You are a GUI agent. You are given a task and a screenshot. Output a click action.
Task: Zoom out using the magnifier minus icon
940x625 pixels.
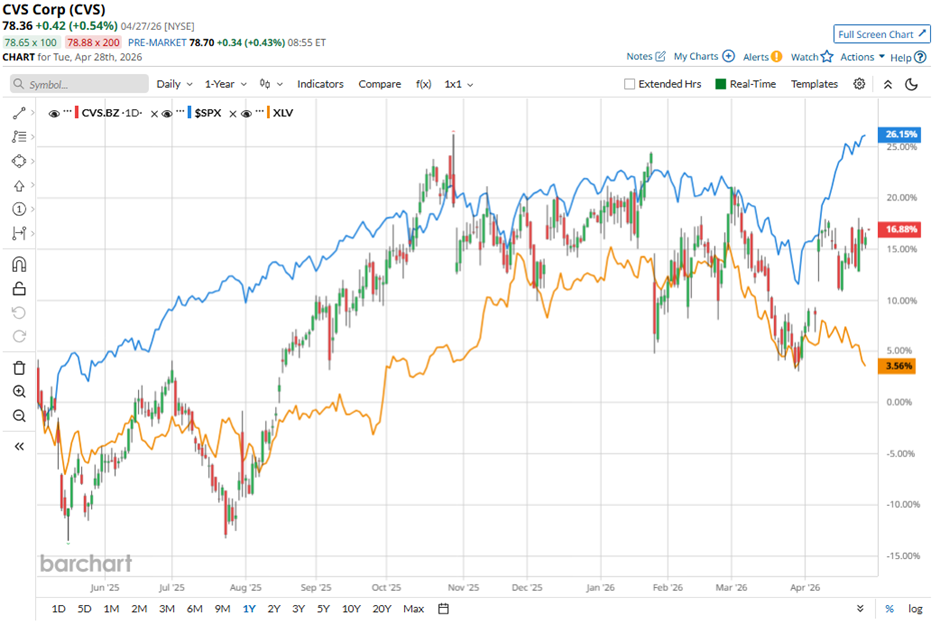(19, 416)
